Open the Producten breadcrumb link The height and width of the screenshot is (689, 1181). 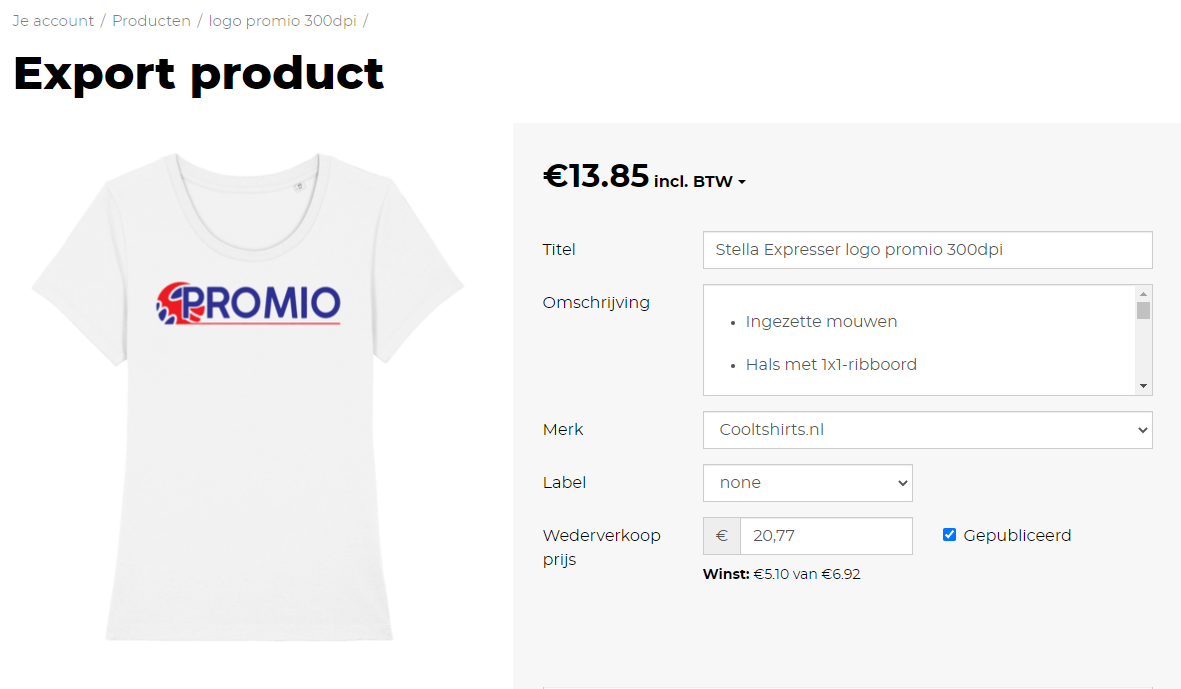[x=151, y=21]
